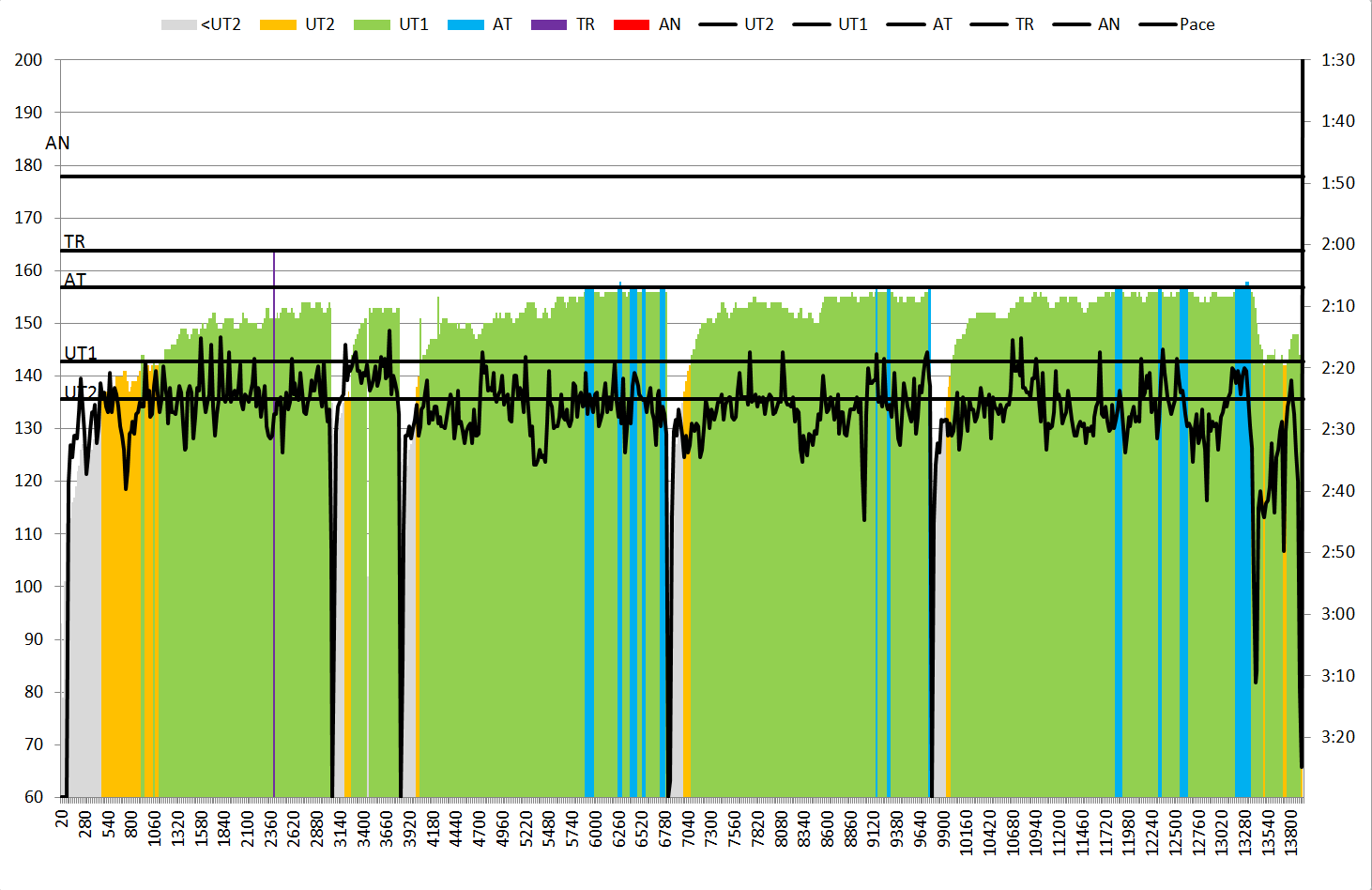Select the blue AT legend swatch
Image resolution: width=1372 pixels, height=890 pixels.
(x=465, y=24)
